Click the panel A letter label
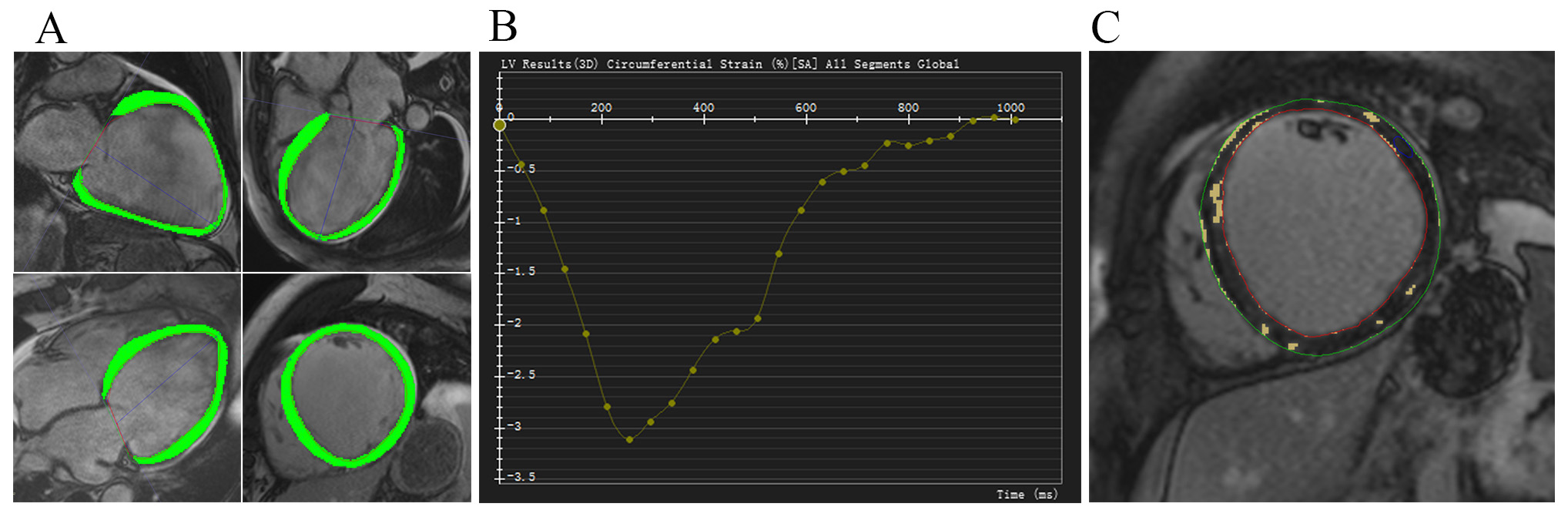 pos(51,29)
